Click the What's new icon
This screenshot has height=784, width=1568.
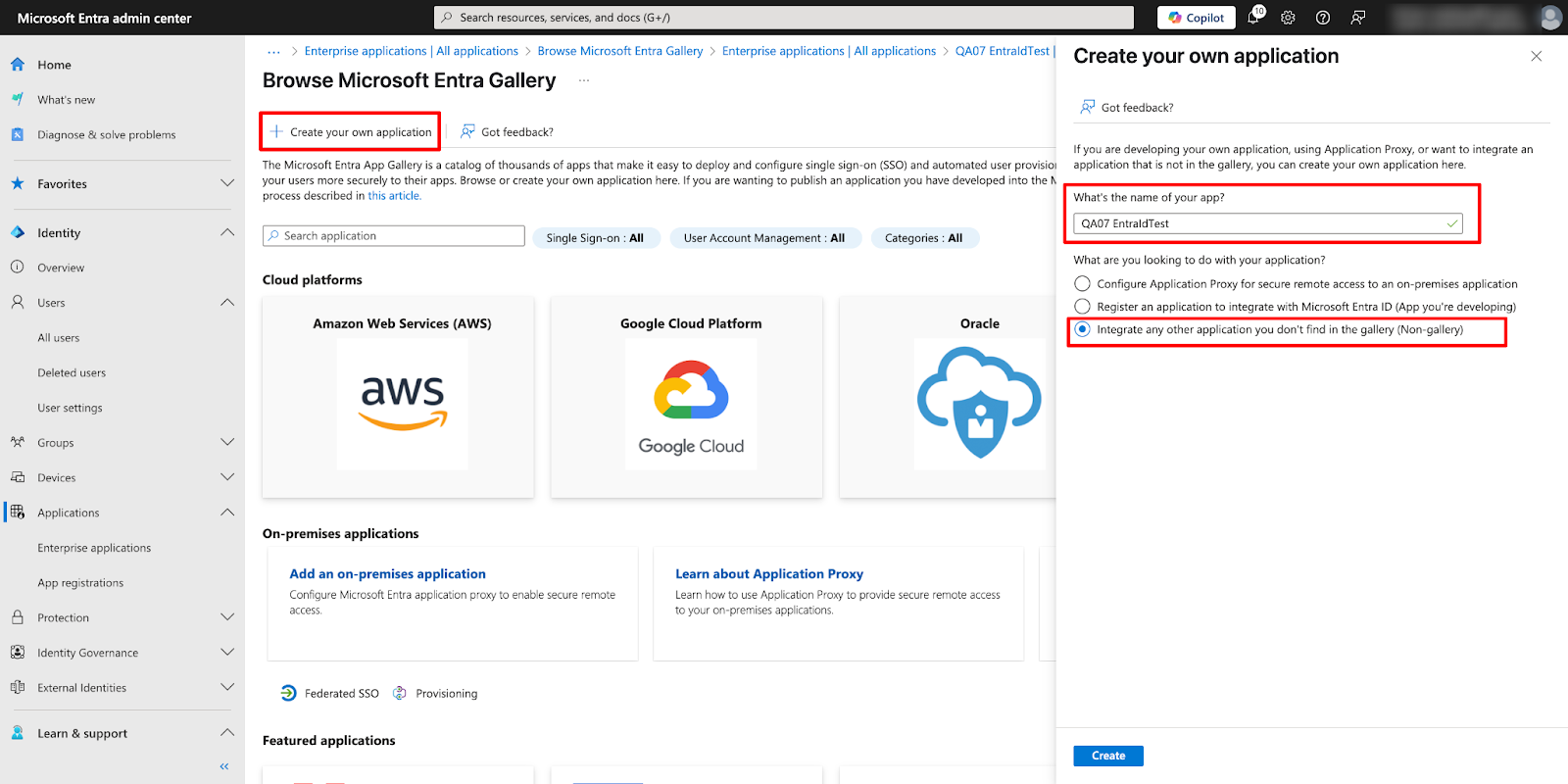[18, 99]
